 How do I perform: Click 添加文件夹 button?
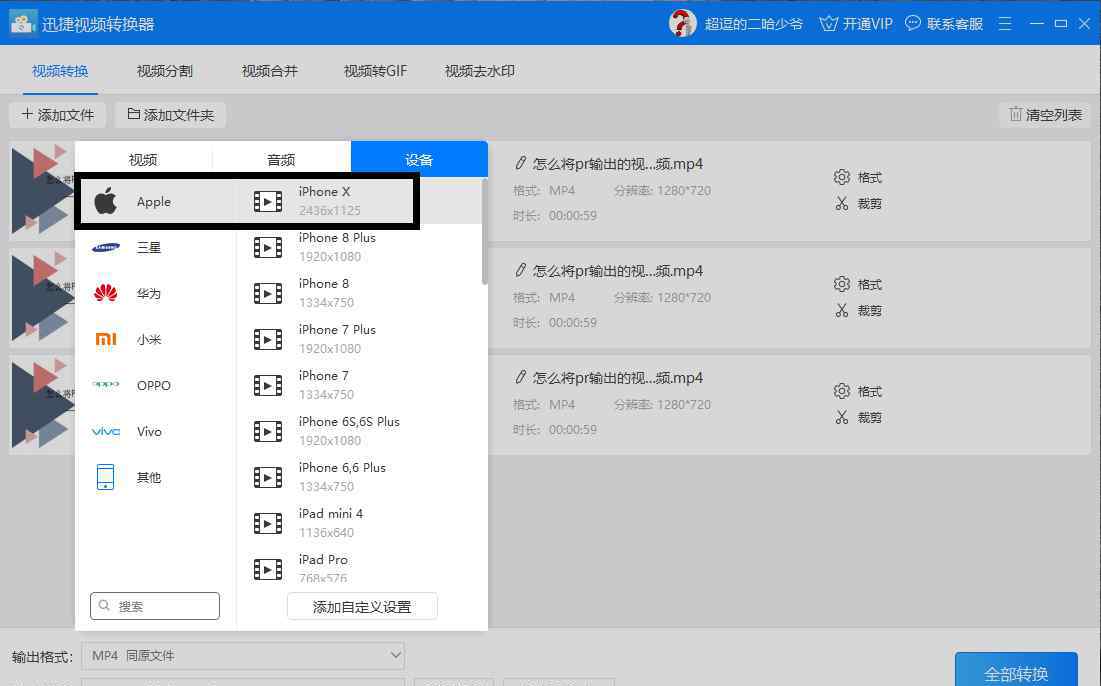pyautogui.click(x=171, y=114)
